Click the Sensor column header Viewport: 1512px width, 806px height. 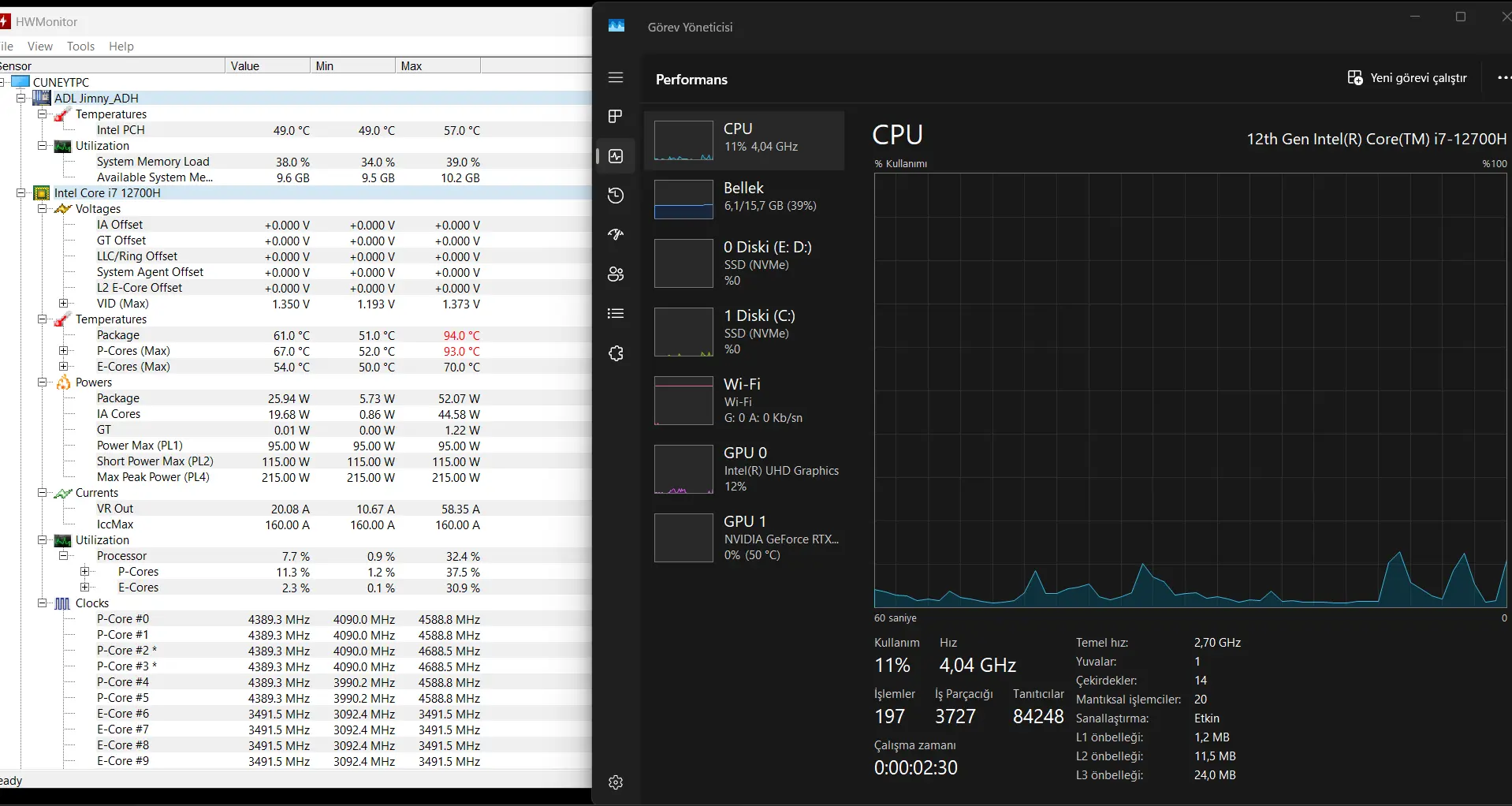[112, 66]
